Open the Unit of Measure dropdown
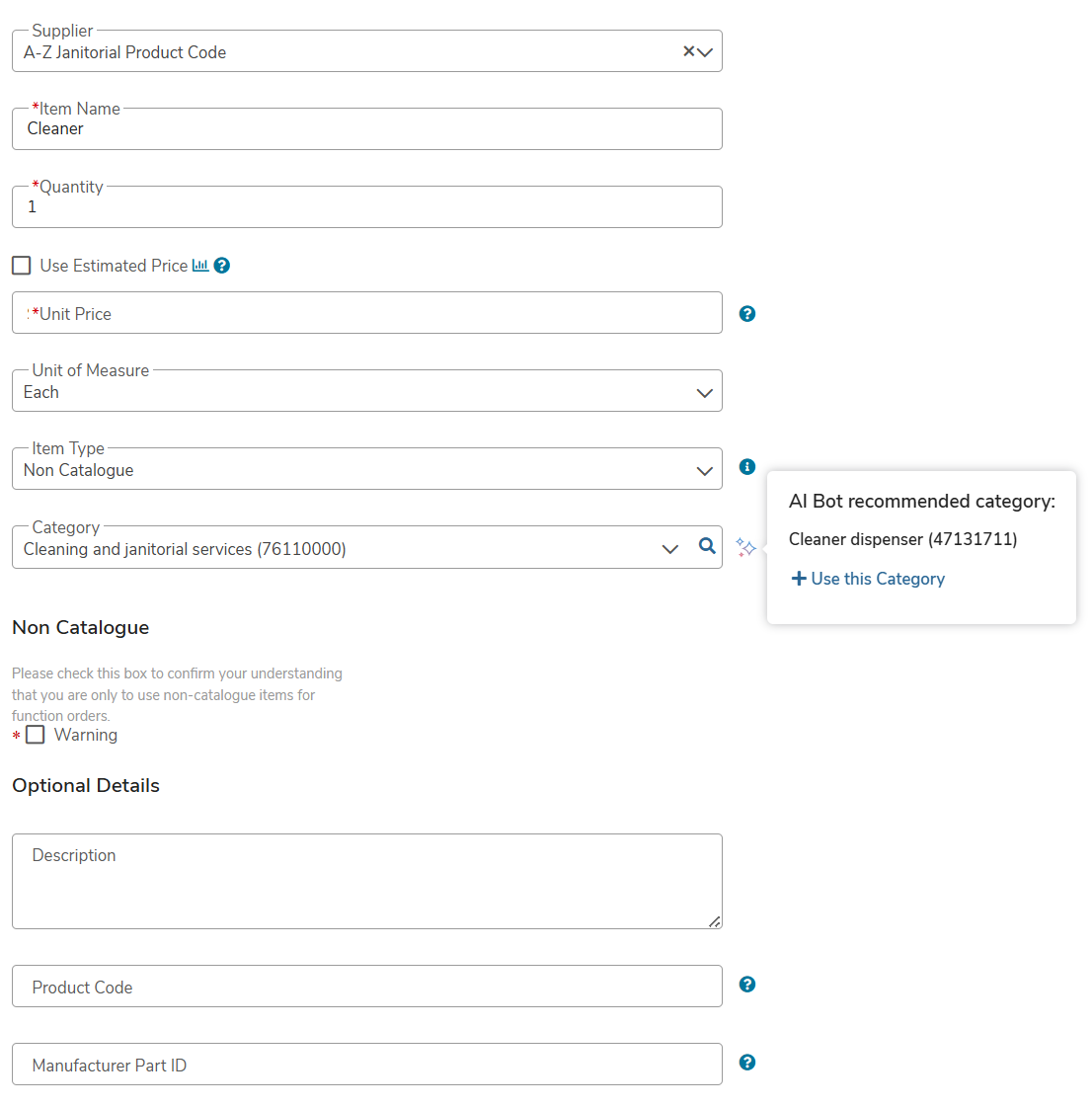 tap(704, 392)
